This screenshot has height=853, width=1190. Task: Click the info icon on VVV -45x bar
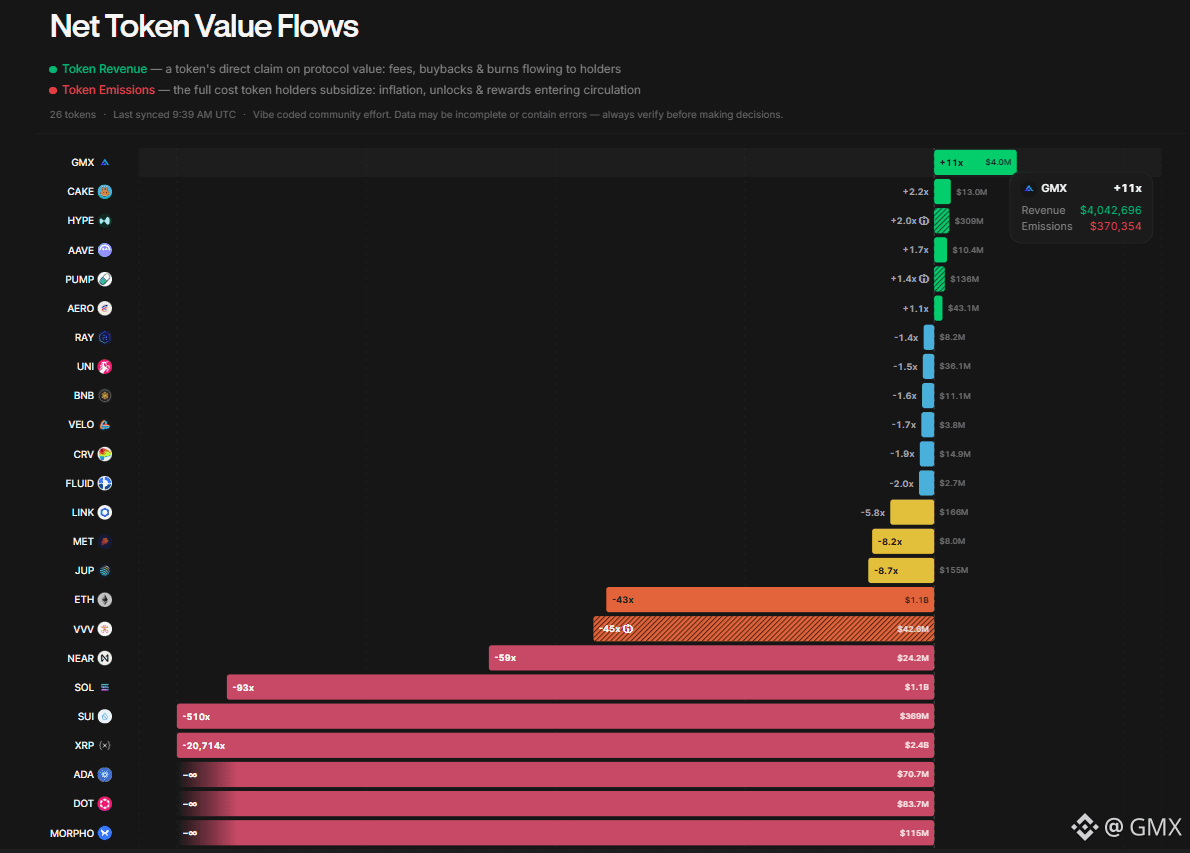628,628
